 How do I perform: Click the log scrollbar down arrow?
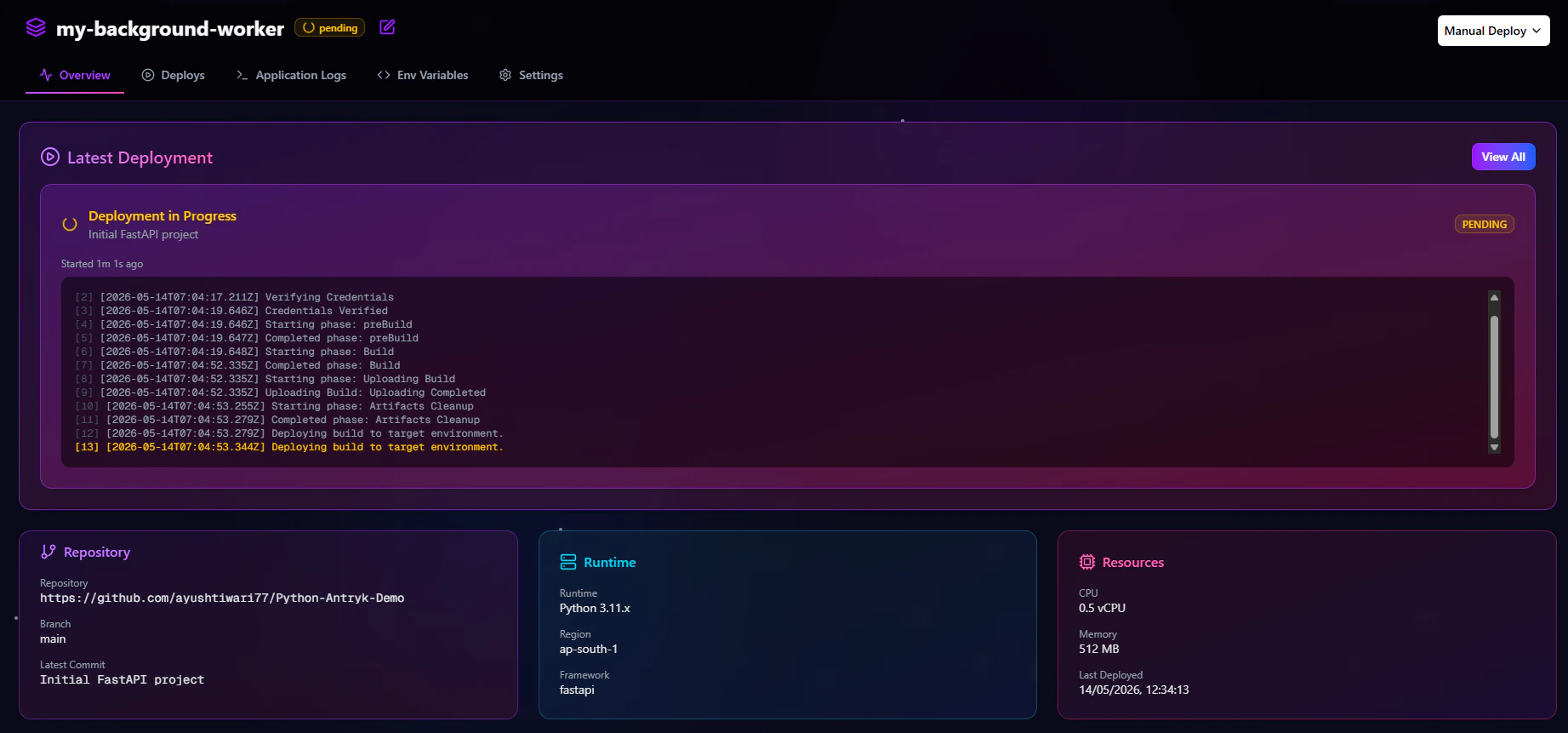pyautogui.click(x=1494, y=447)
